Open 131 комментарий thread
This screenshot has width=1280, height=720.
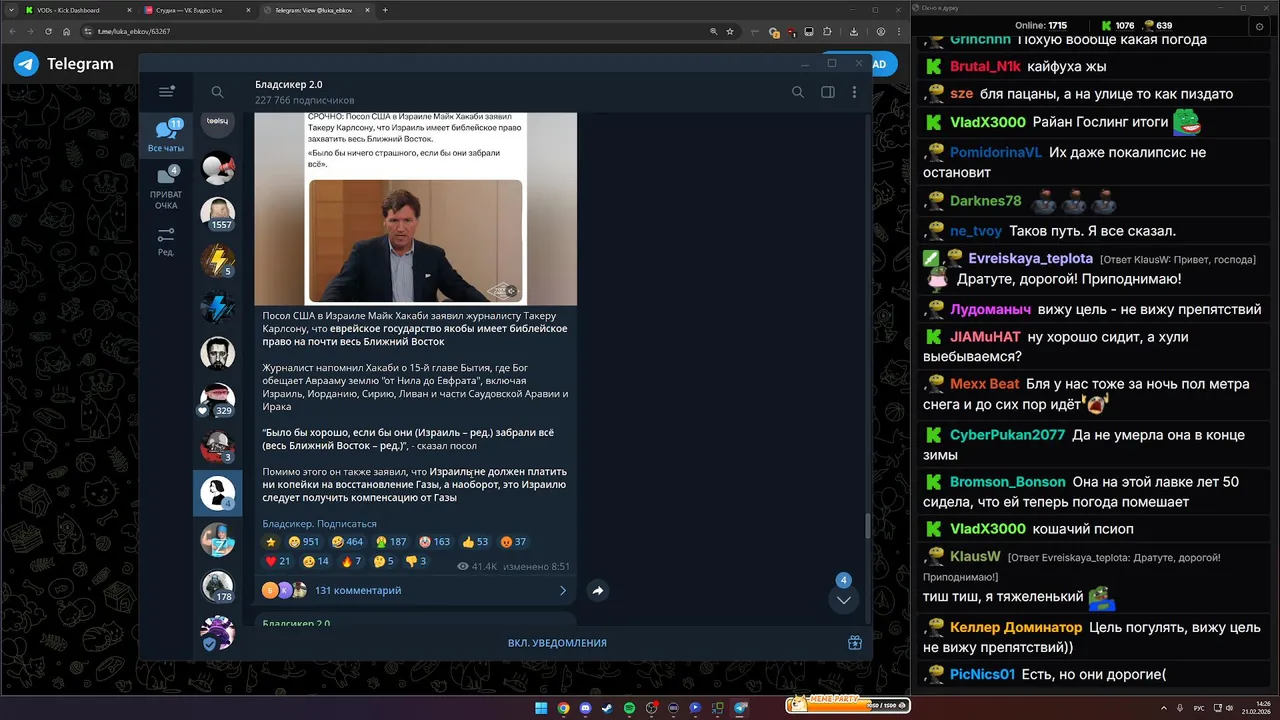tap(358, 591)
